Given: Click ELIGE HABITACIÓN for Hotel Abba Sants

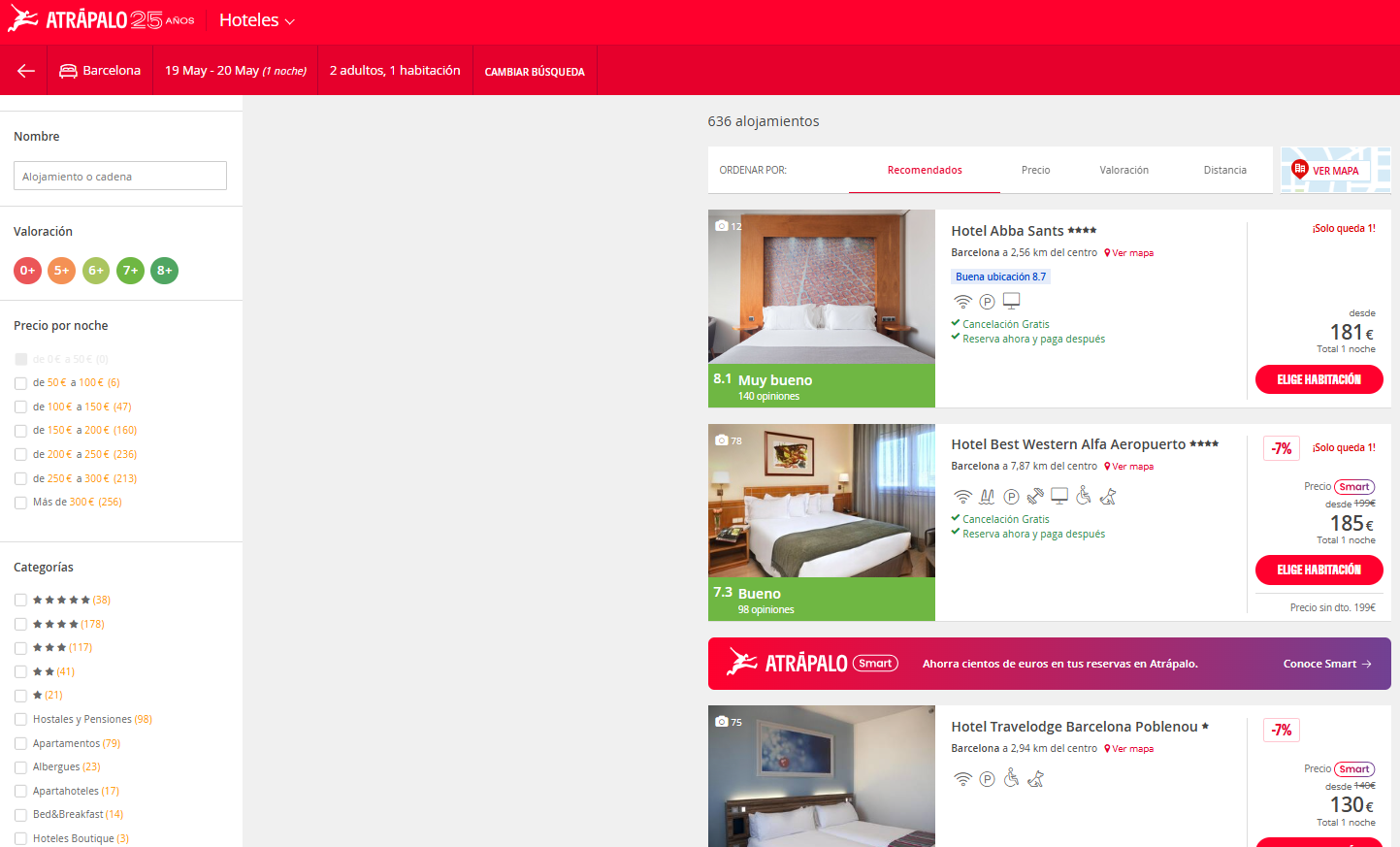Looking at the screenshot, I should [x=1319, y=379].
